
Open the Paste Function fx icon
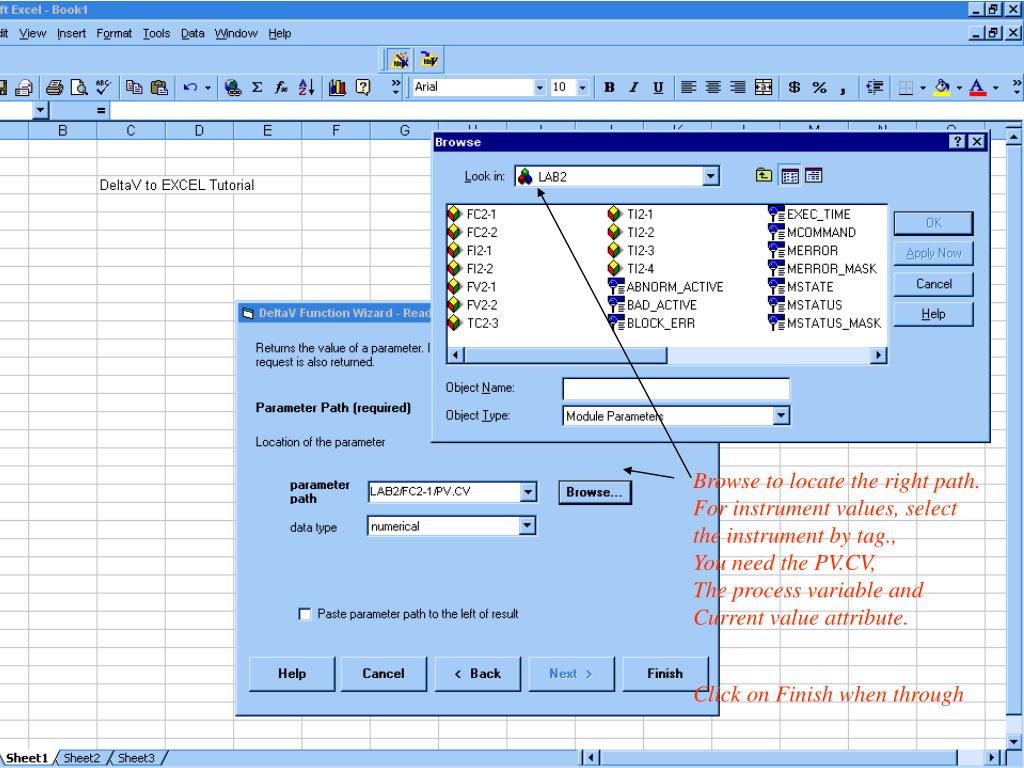point(281,88)
